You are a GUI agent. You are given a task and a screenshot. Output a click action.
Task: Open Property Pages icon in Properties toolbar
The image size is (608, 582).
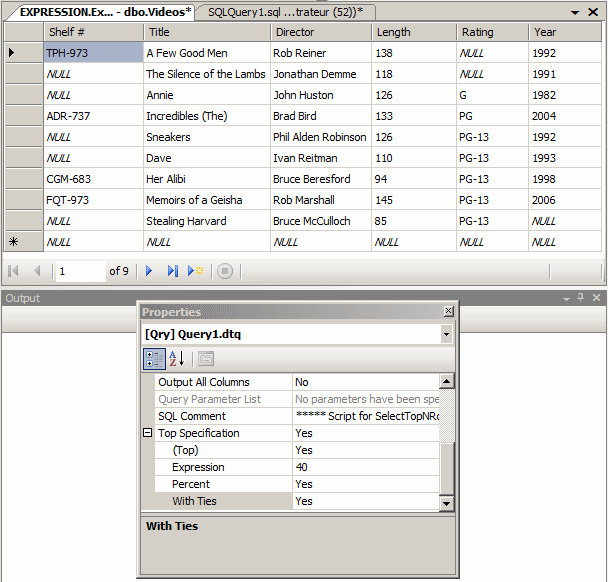pos(206,359)
